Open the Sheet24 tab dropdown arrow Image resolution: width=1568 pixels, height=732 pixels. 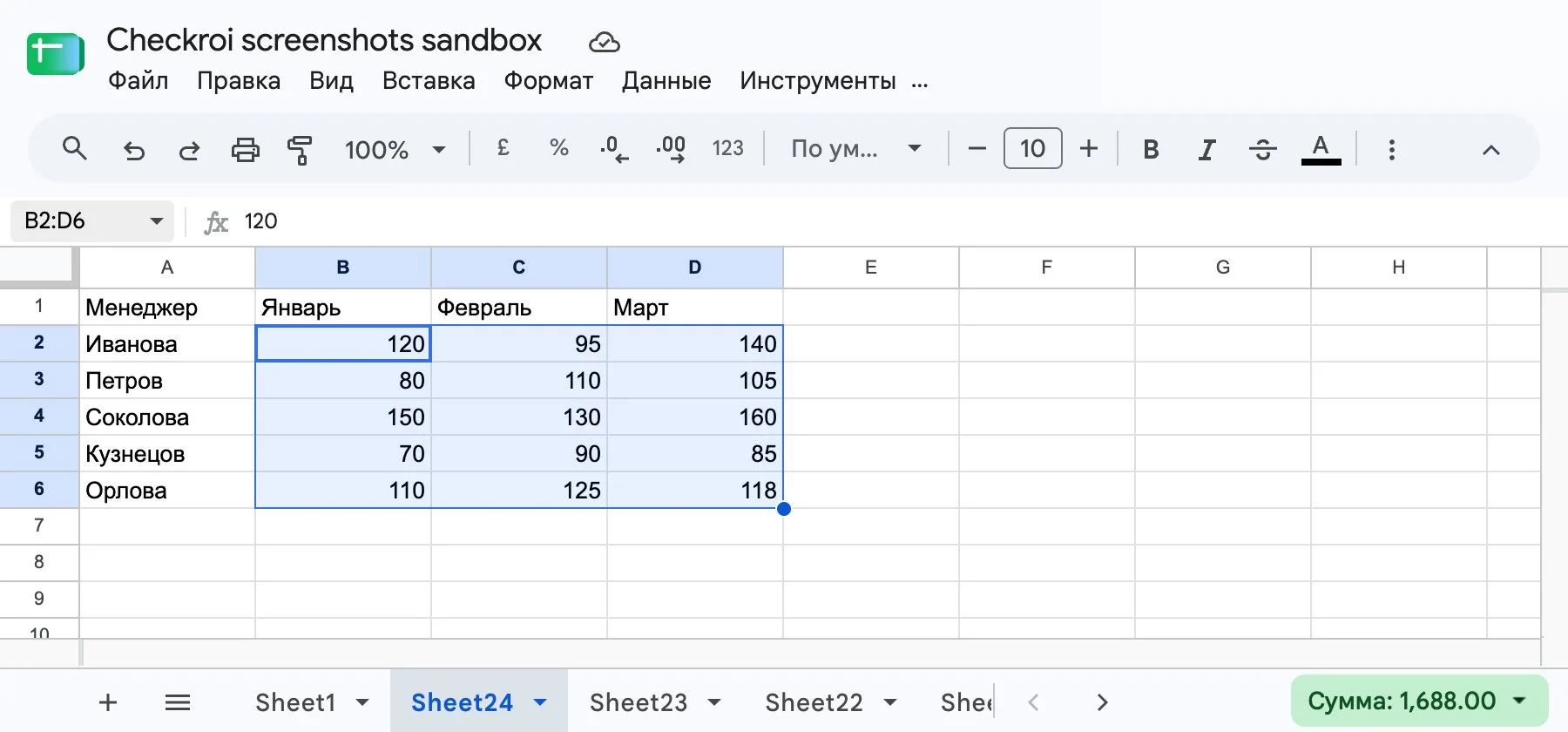point(540,702)
